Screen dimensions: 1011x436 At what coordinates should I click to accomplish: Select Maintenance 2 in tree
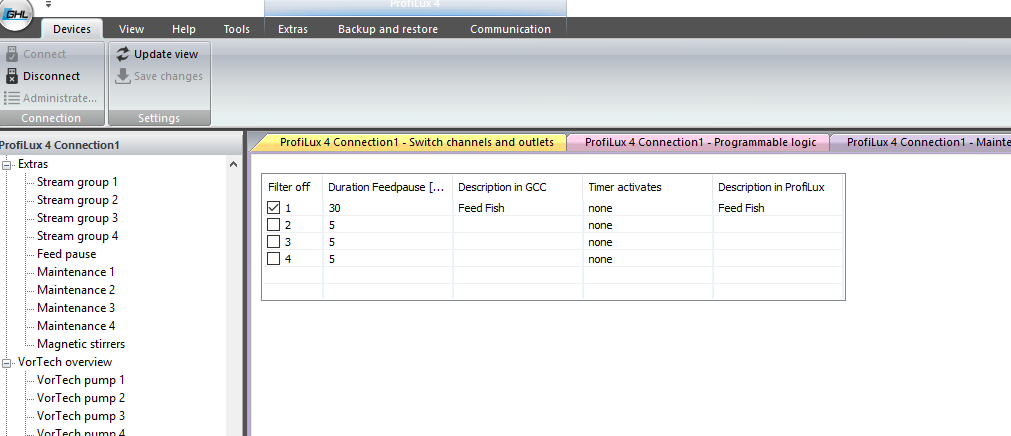[x=76, y=290]
